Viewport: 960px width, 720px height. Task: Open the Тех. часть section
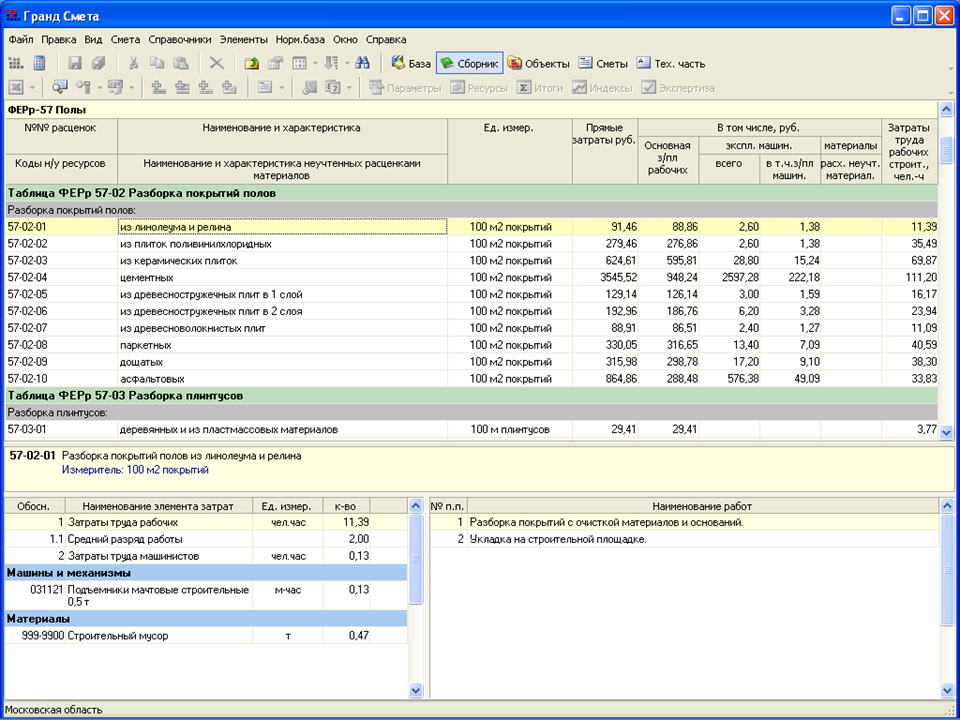coord(670,63)
